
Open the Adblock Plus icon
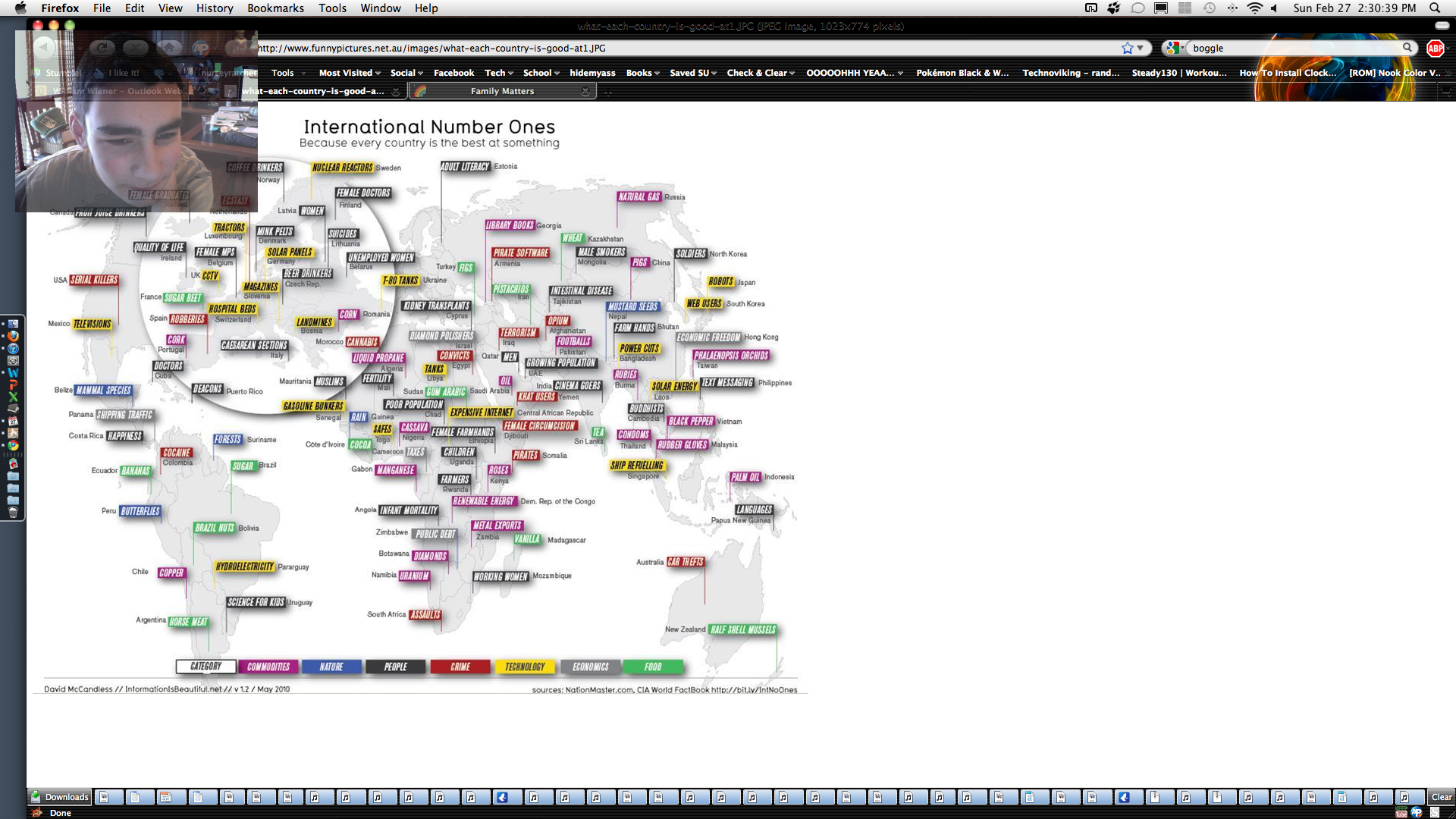click(1435, 48)
